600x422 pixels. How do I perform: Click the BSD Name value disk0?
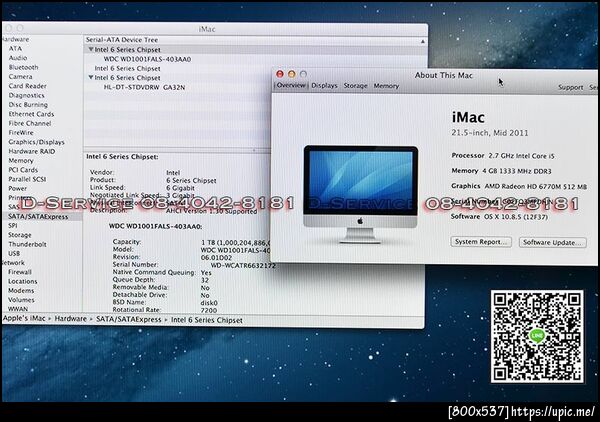[209, 303]
